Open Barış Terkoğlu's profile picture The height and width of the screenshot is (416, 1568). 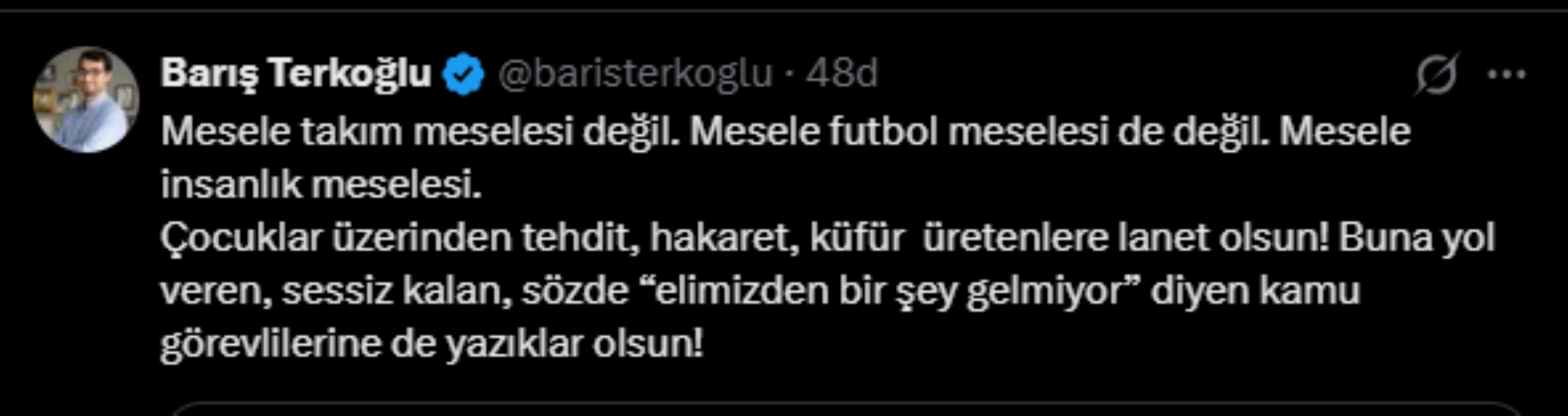pyautogui.click(x=86, y=99)
